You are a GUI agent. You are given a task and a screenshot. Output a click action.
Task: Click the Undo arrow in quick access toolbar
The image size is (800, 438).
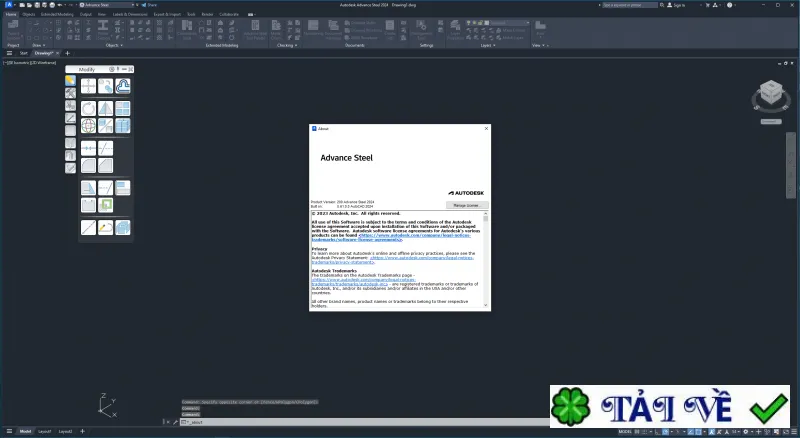click(x=60, y=5)
